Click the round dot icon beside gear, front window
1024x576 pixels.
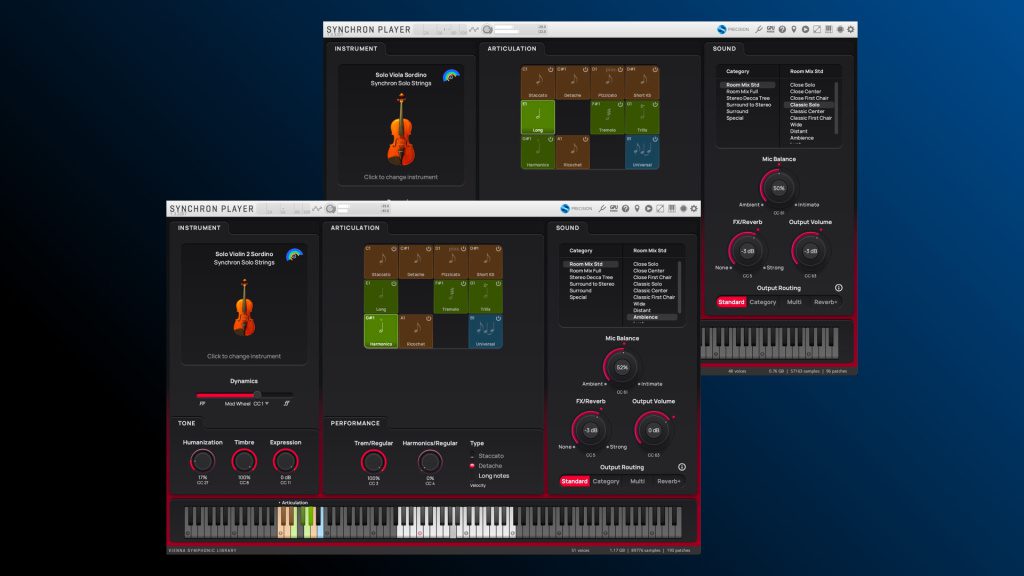(683, 208)
